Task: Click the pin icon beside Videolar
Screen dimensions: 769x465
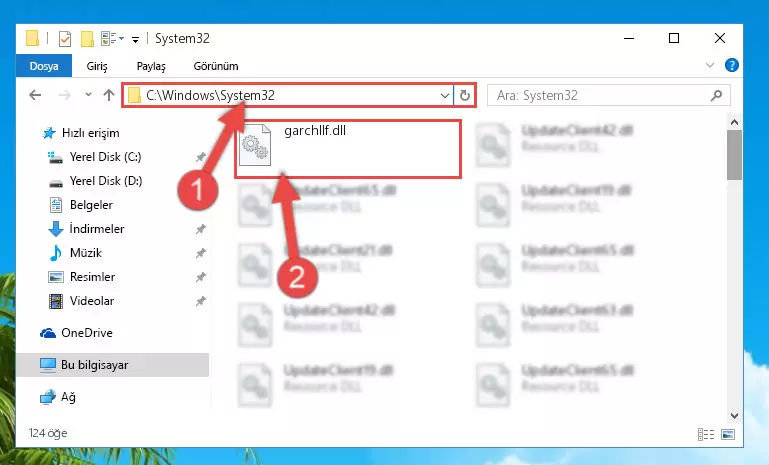Action: point(201,301)
